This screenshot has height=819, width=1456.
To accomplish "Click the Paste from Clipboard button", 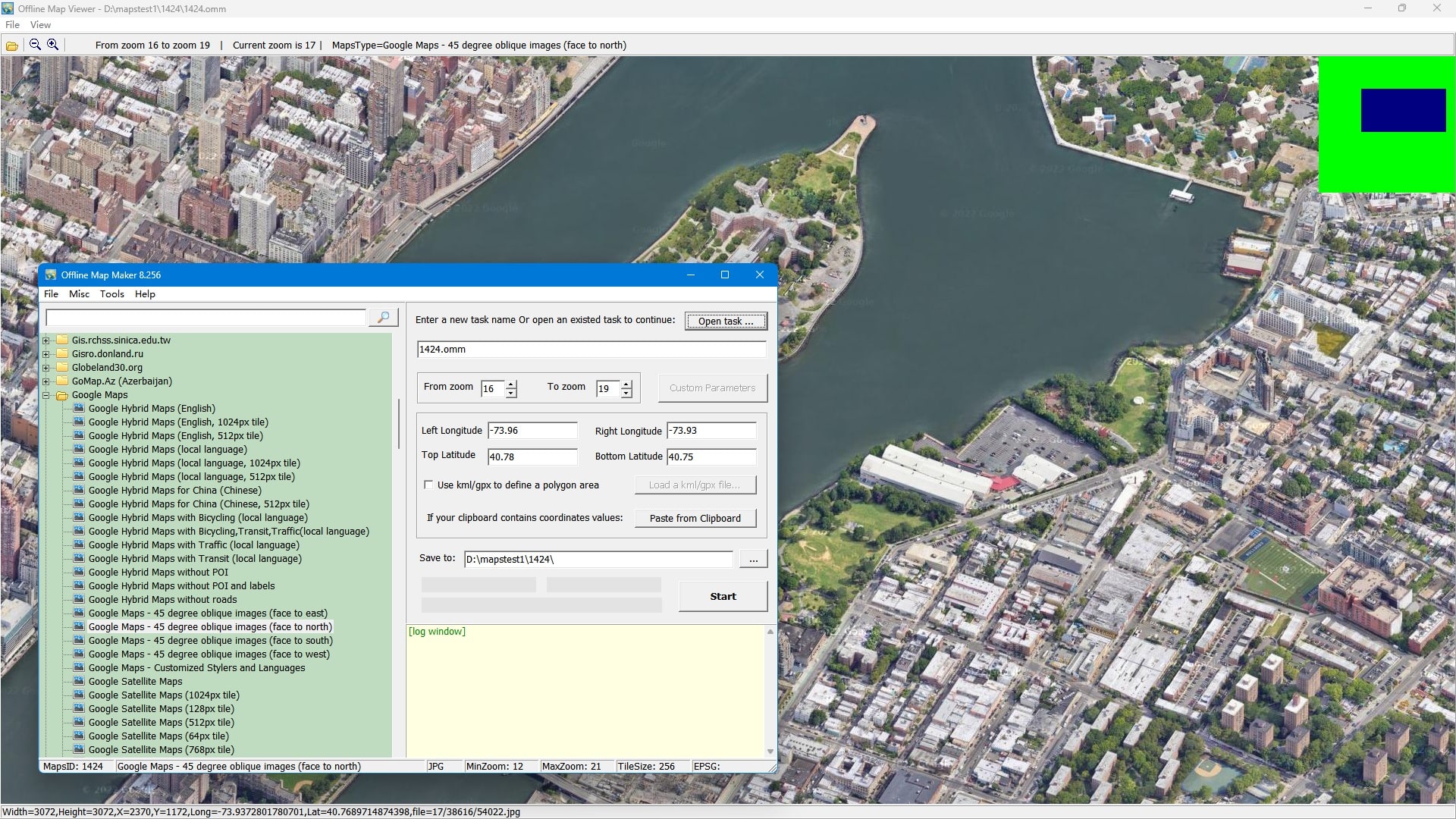I will [695, 519].
